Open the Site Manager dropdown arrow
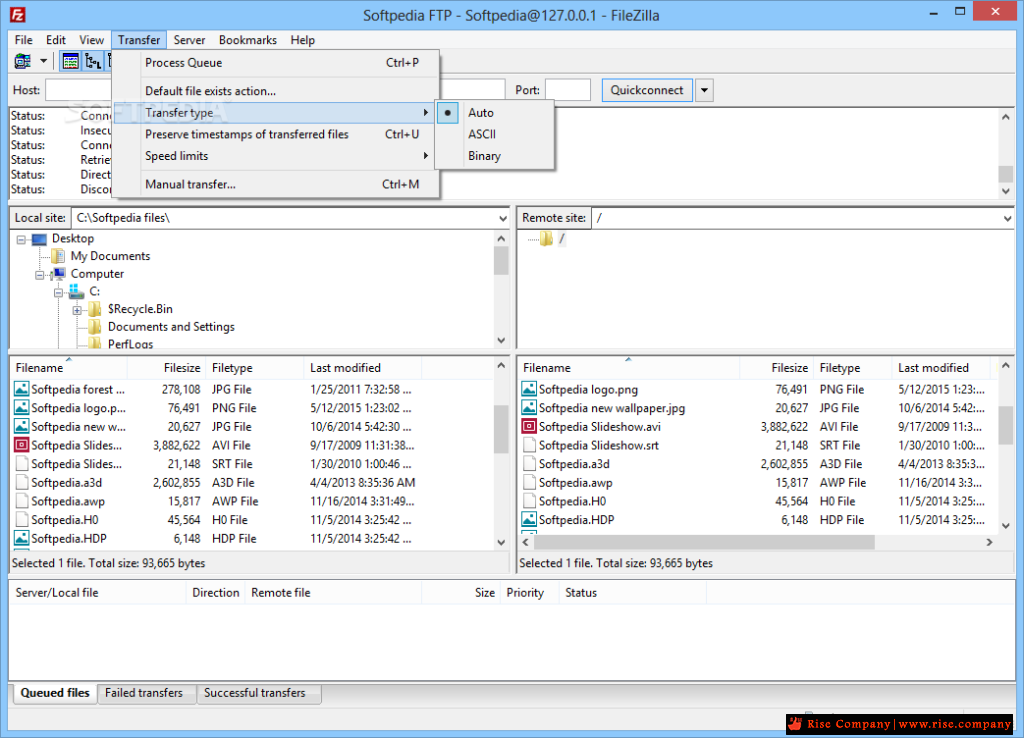 pos(43,61)
